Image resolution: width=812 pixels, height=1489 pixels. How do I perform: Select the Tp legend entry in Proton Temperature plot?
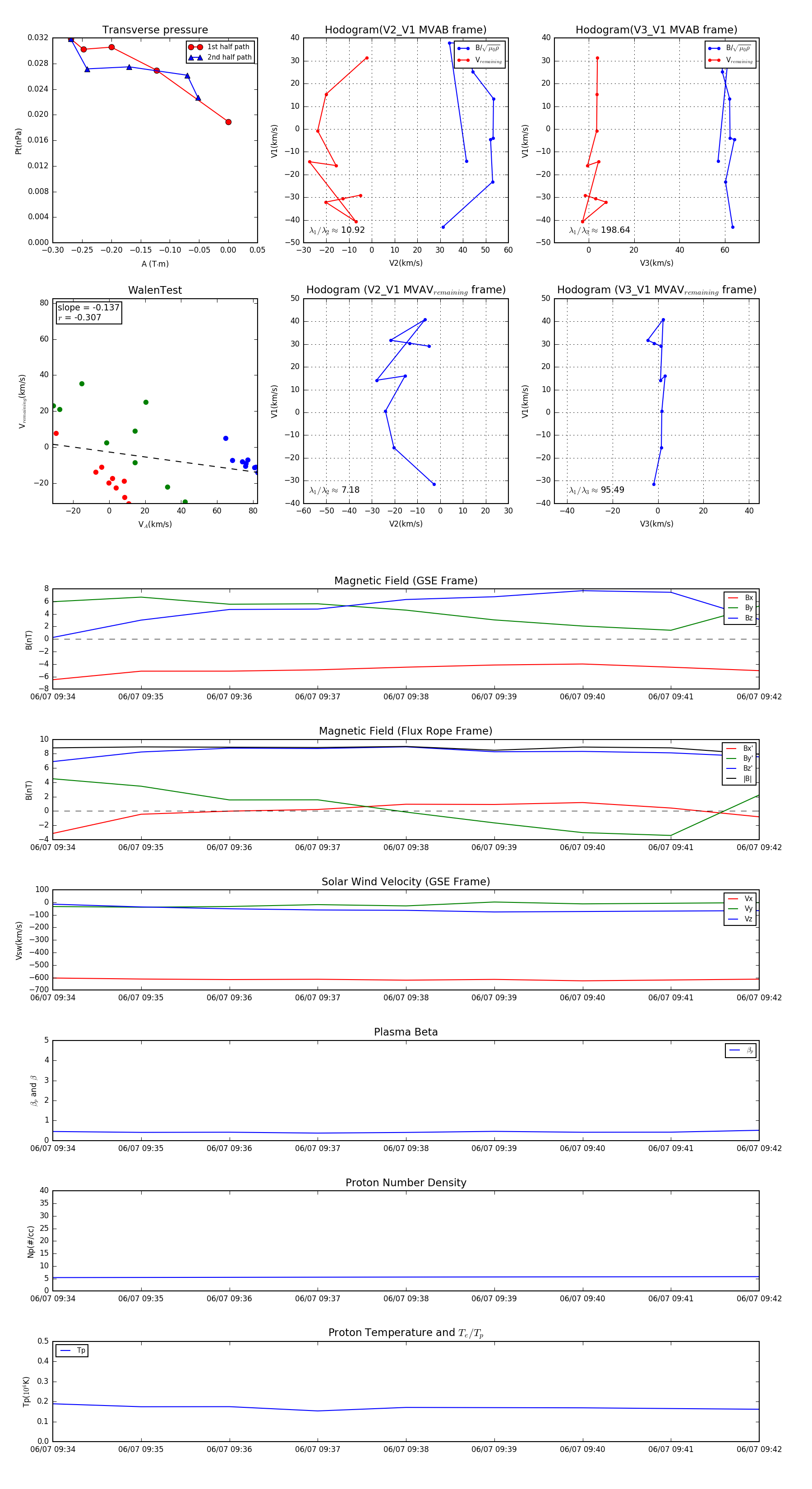click(x=72, y=1351)
